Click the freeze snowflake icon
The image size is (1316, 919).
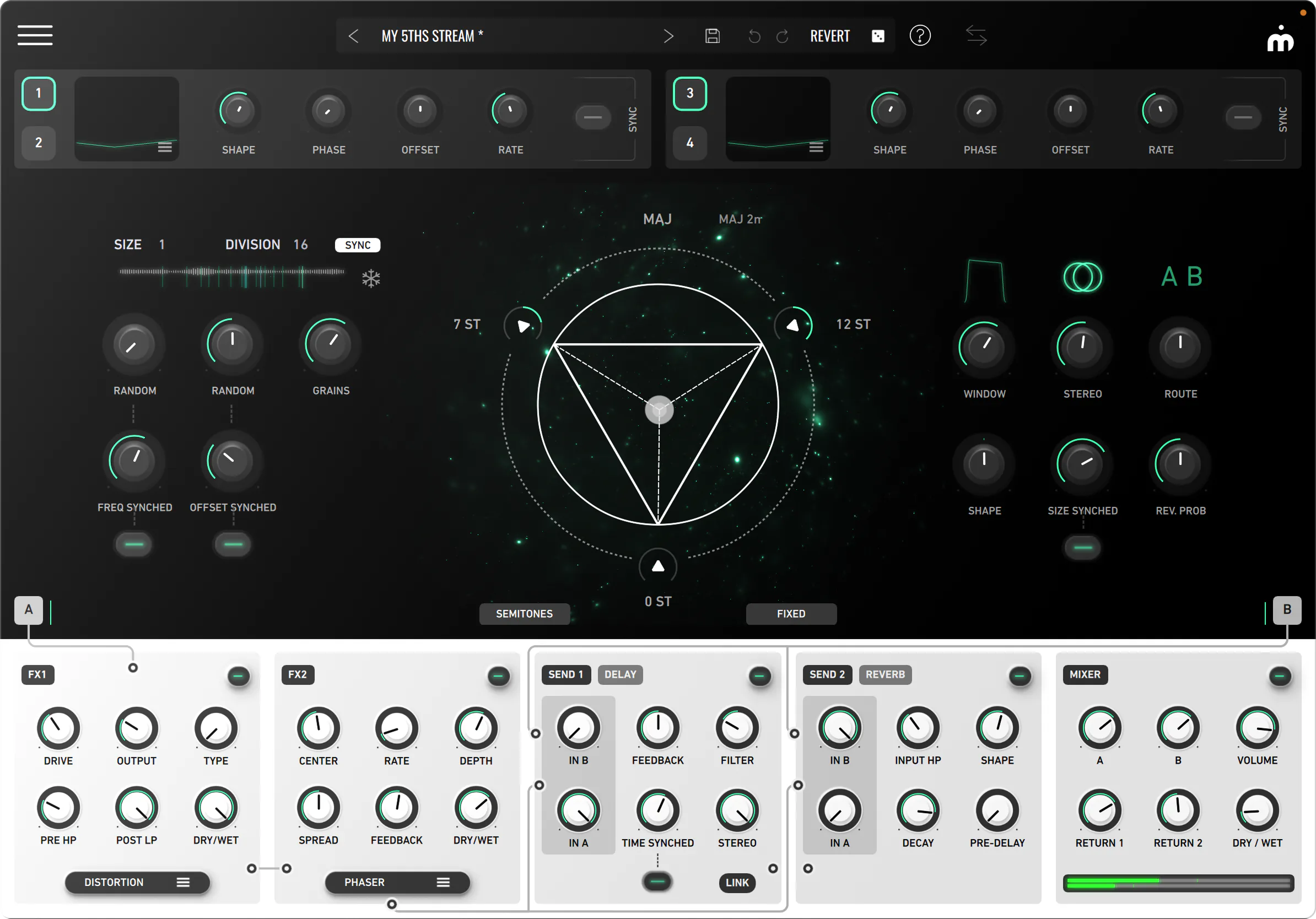371,278
